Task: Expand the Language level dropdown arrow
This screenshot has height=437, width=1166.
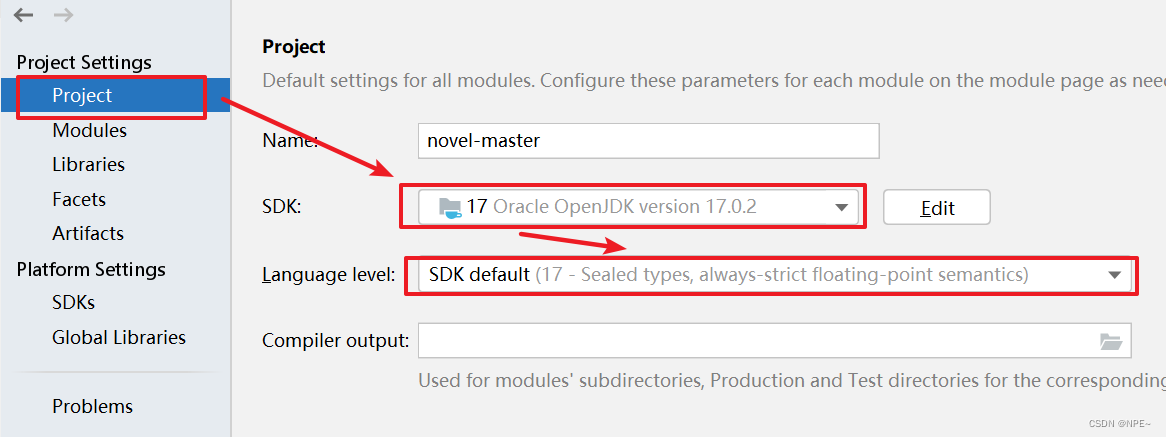Action: tap(1114, 276)
